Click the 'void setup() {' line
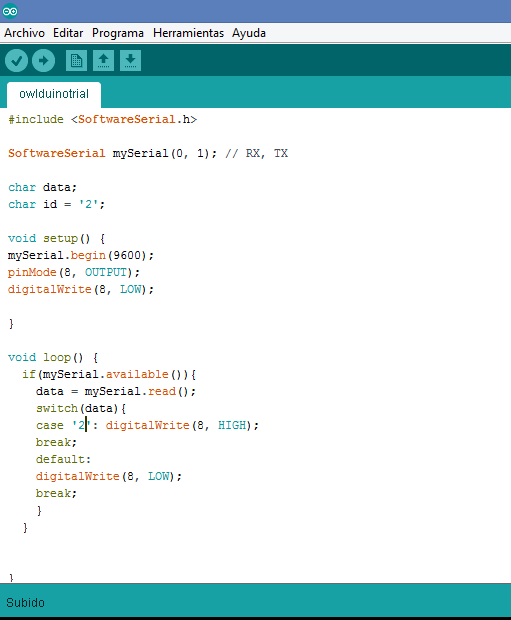This screenshot has height=620, width=511. click(57, 238)
